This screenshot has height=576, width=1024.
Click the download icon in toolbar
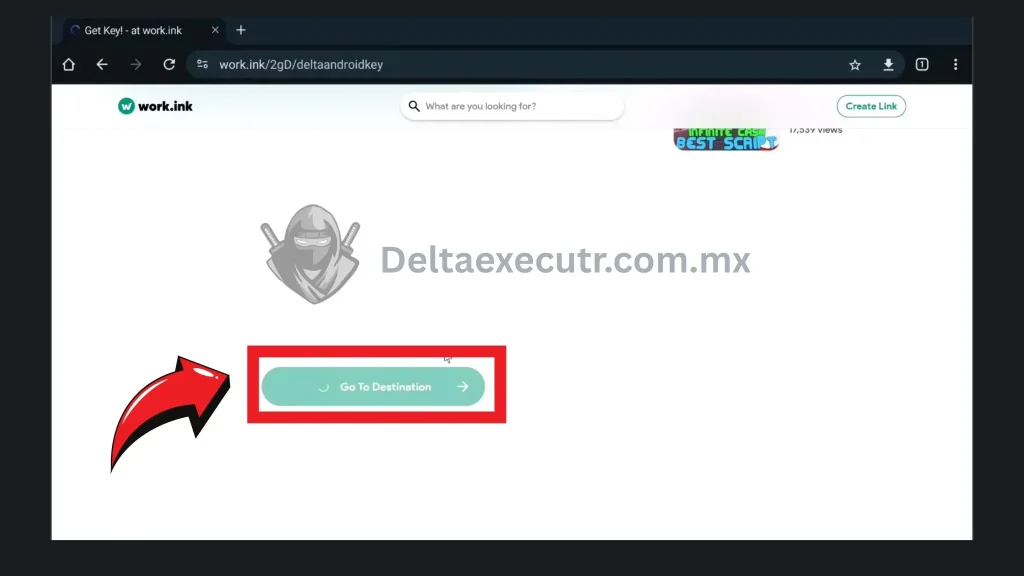click(x=888, y=65)
